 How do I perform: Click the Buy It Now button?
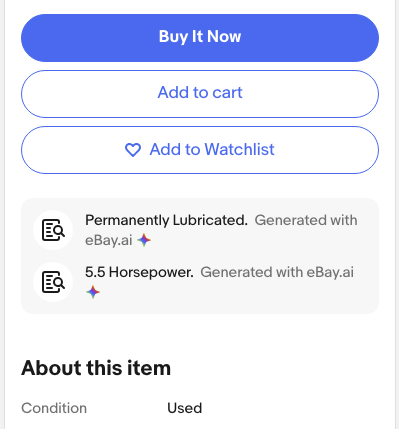coord(200,38)
